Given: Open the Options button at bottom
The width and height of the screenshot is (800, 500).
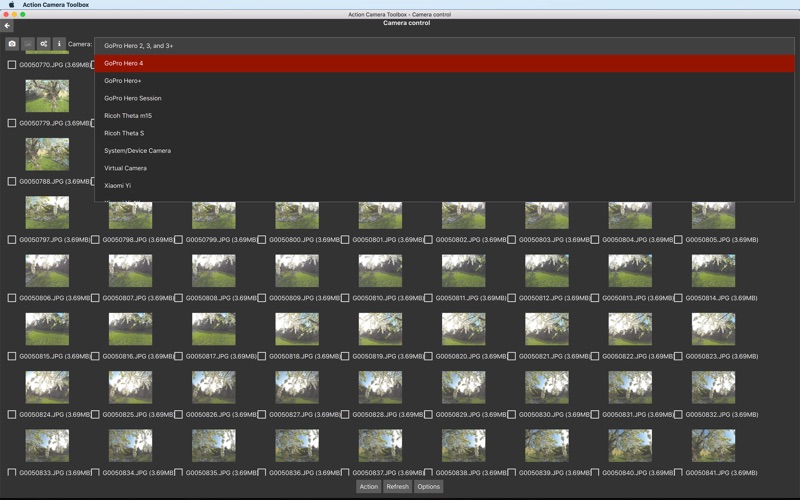Looking at the screenshot, I should tap(429, 487).
